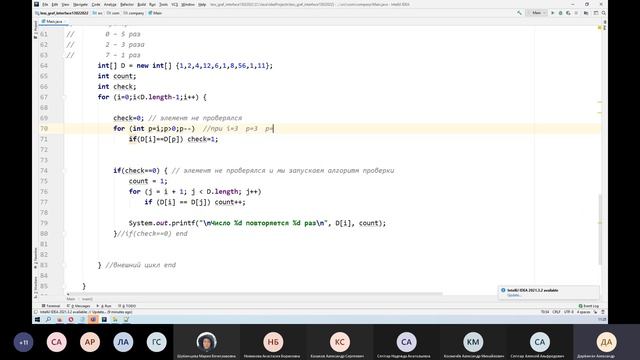The height and width of the screenshot is (360, 640).
Task: Start debugging with the bug icon
Action: (x=560, y=13)
